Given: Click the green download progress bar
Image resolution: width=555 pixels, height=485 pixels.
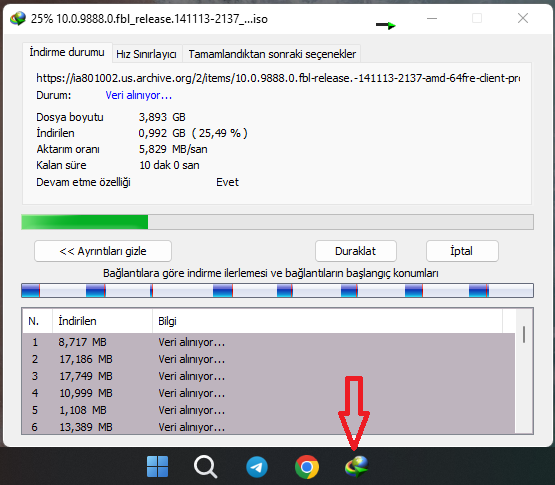Looking at the screenshot, I should [277, 222].
